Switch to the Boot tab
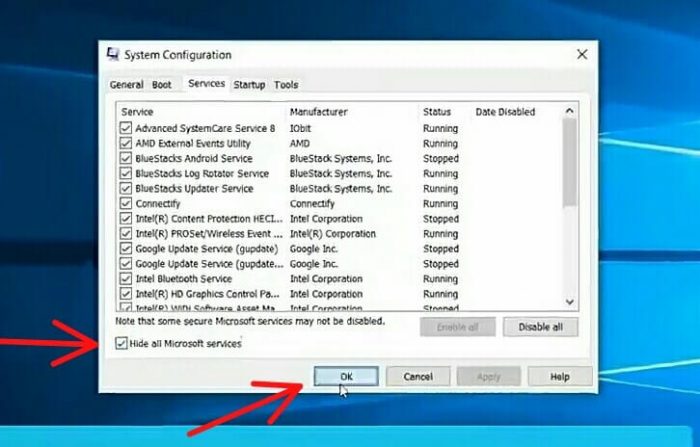The width and height of the screenshot is (700, 447). pos(161,84)
